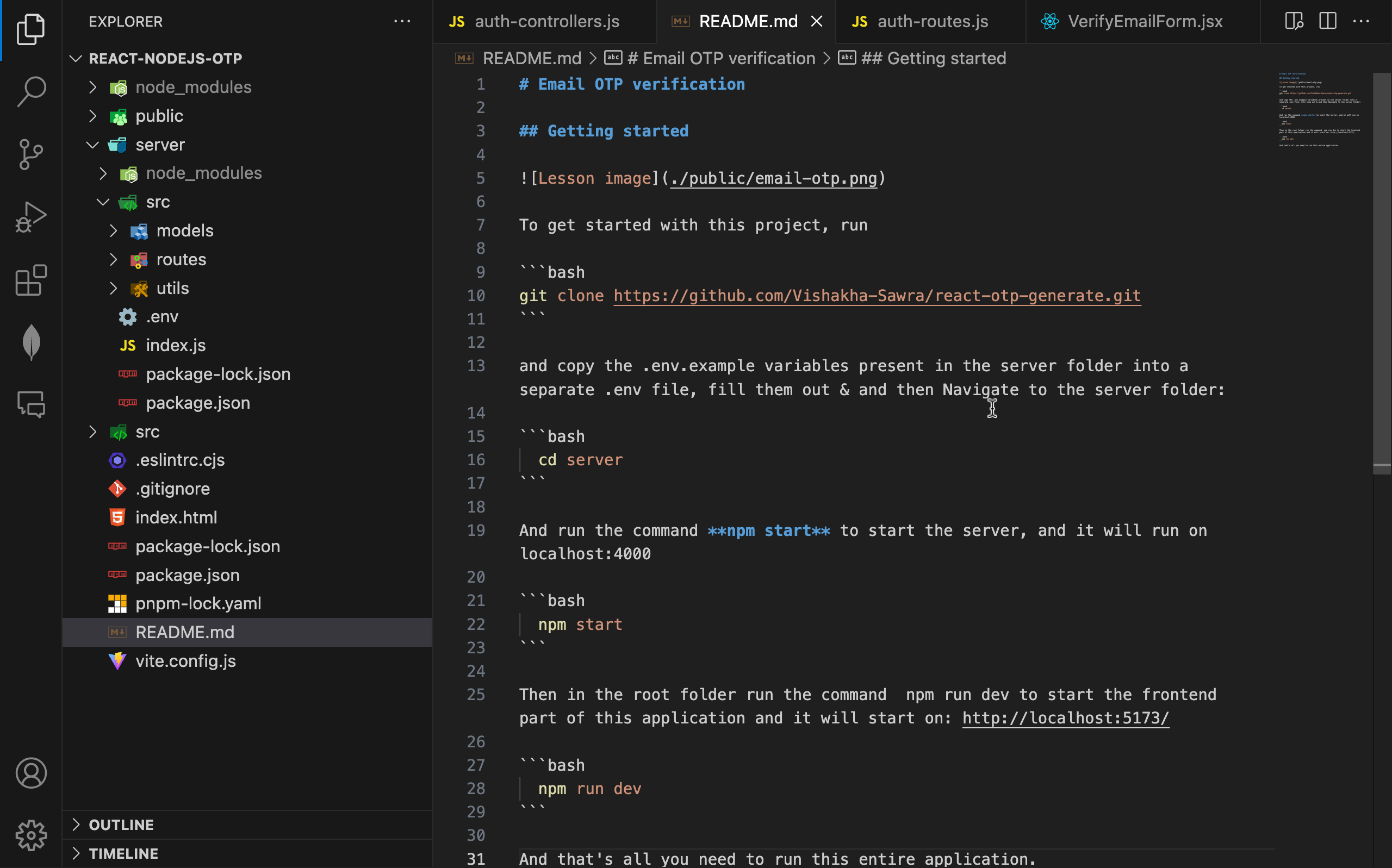The image size is (1392, 868).
Task: Switch to the VerifyEmailForm.jsx tab
Action: [1145, 22]
